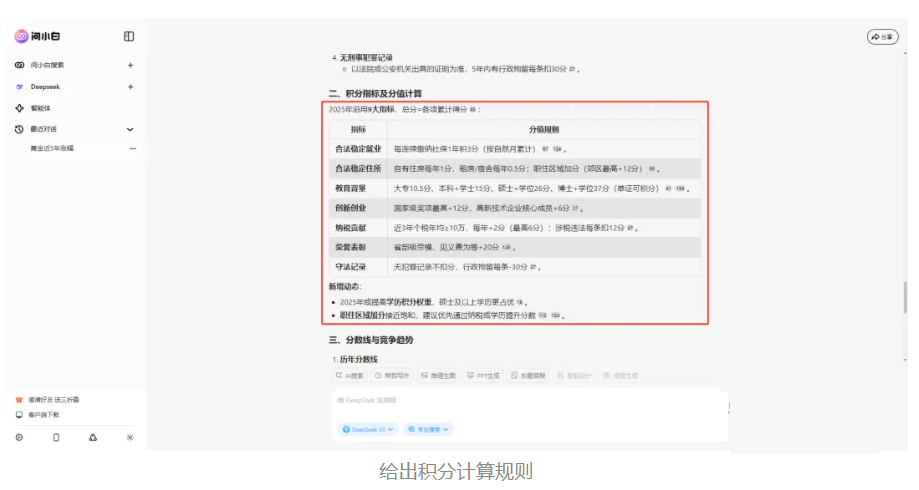Select the AI搜索 tool chip
The image size is (919, 490).
point(350,375)
